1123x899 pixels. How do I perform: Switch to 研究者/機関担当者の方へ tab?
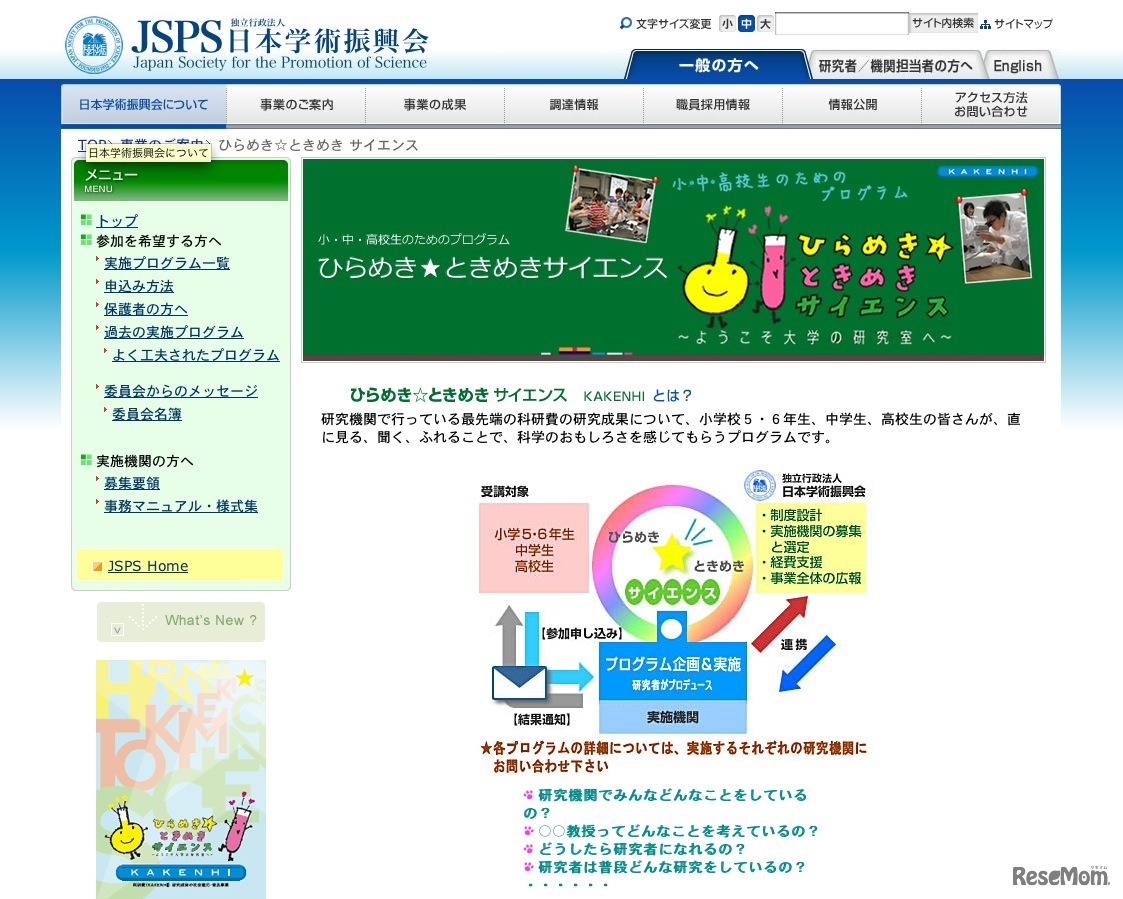(894, 66)
